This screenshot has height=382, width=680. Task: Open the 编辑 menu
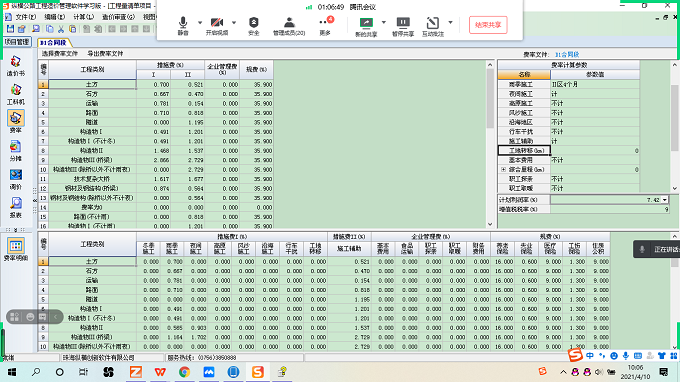(55, 17)
